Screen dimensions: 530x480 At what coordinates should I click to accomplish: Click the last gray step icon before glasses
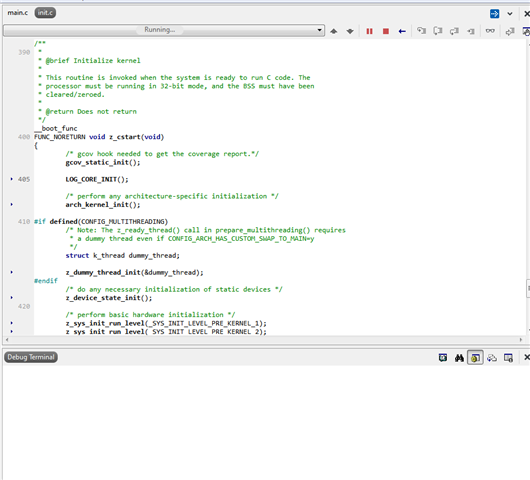pyautogui.click(x=471, y=31)
